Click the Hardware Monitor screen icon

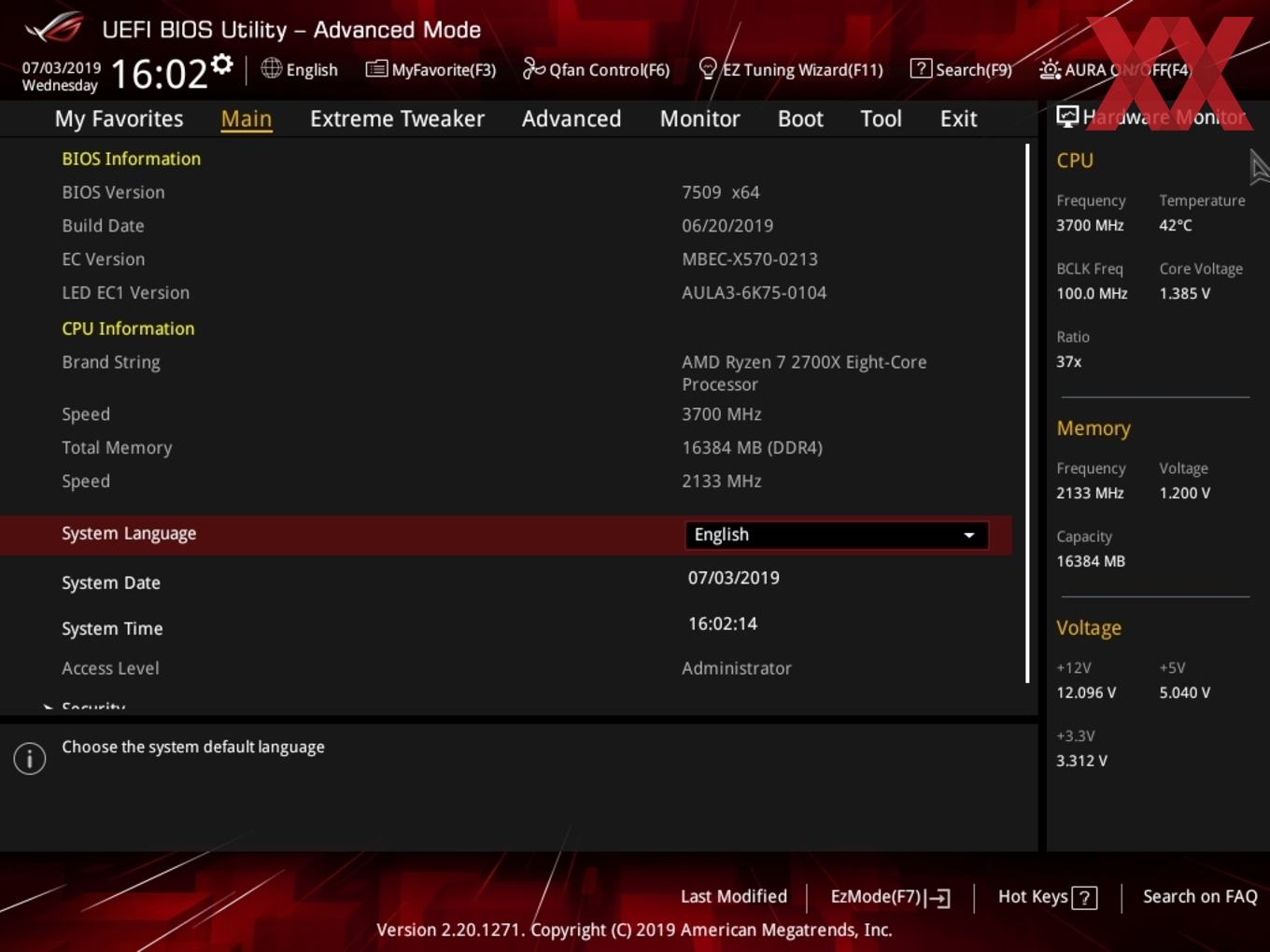(x=1067, y=116)
